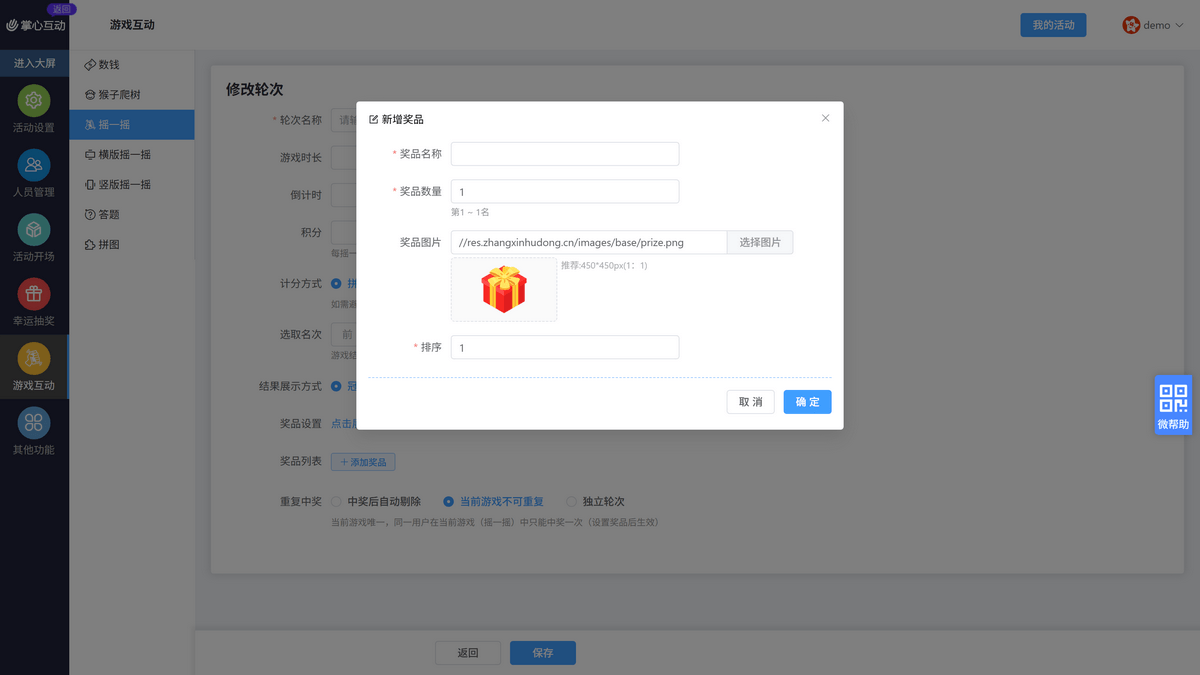
Task: Open 活动设置 in the left sidebar
Action: [x=34, y=110]
